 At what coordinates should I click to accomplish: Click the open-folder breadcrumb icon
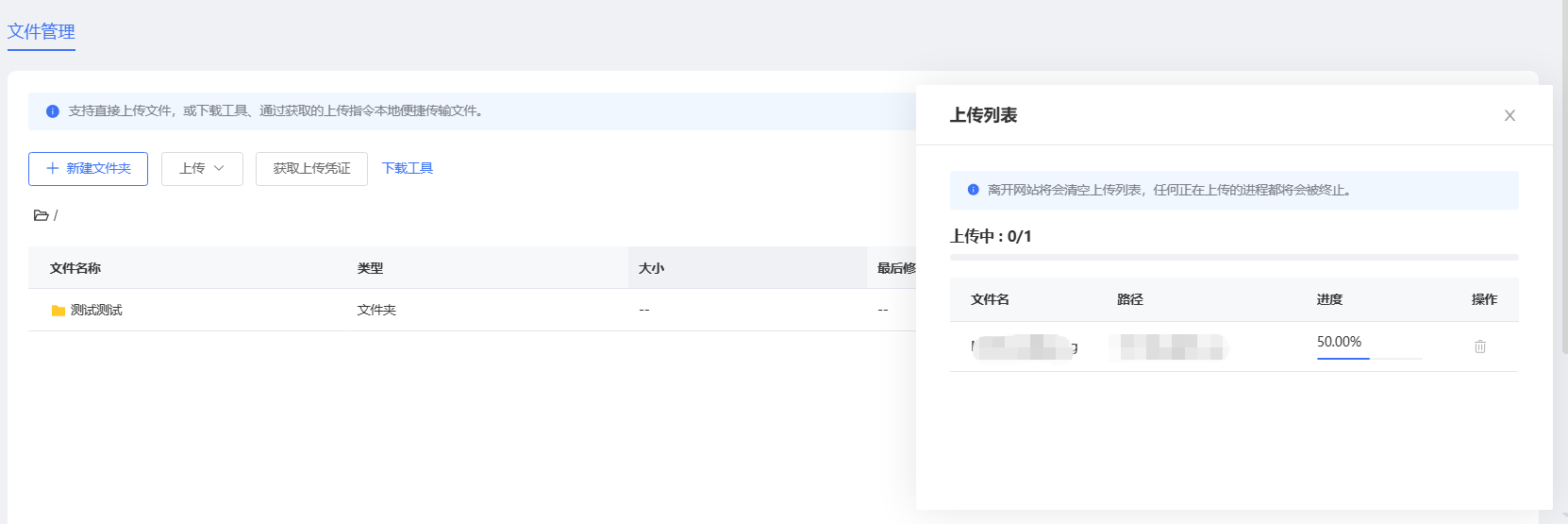tap(41, 215)
